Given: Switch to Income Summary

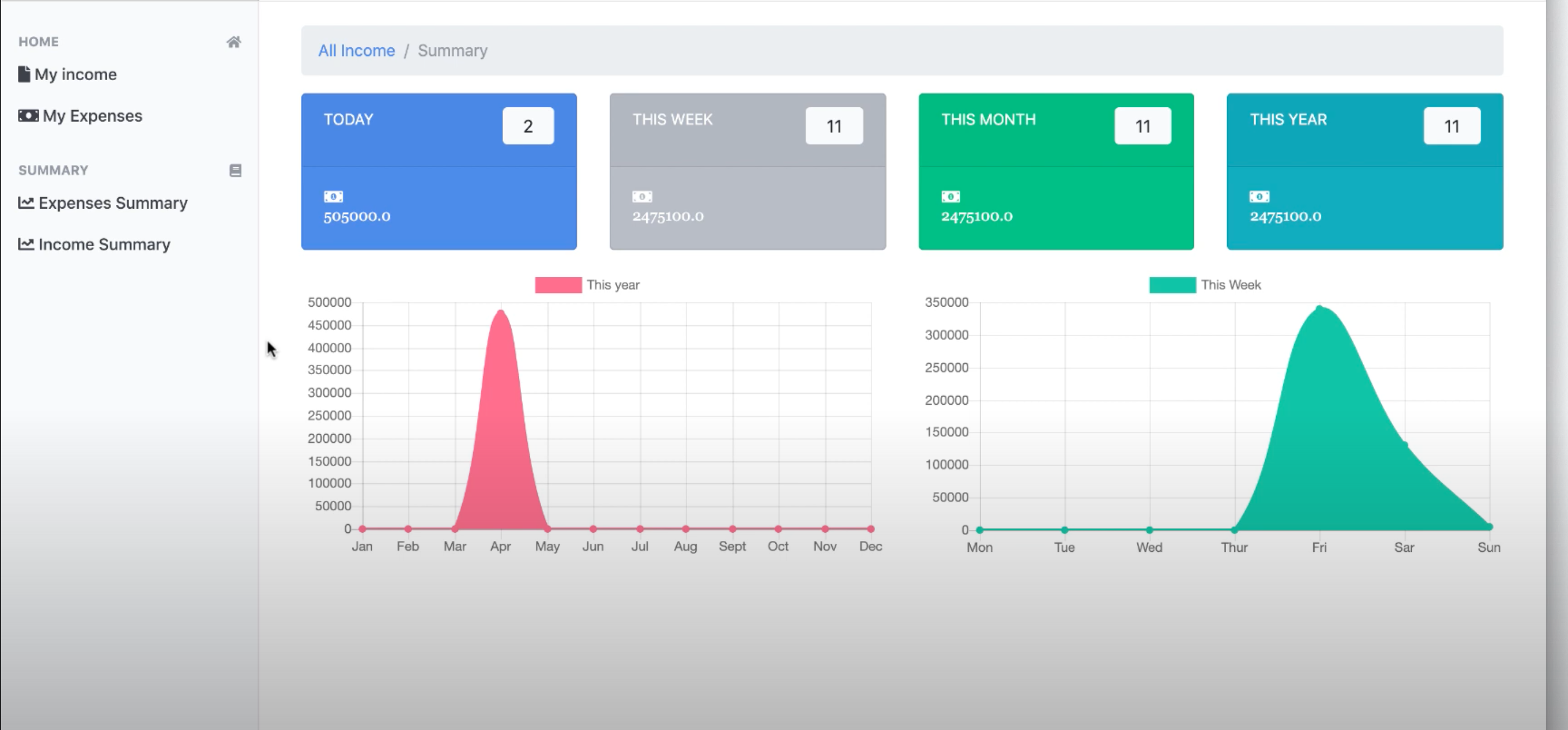Looking at the screenshot, I should pos(104,244).
